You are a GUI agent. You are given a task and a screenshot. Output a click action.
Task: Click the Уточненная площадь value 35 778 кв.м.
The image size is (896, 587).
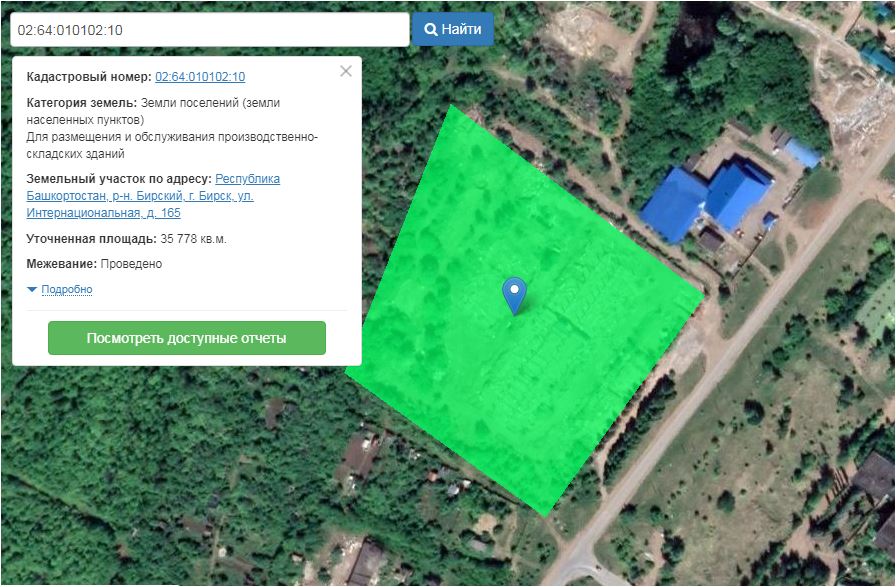point(194,239)
